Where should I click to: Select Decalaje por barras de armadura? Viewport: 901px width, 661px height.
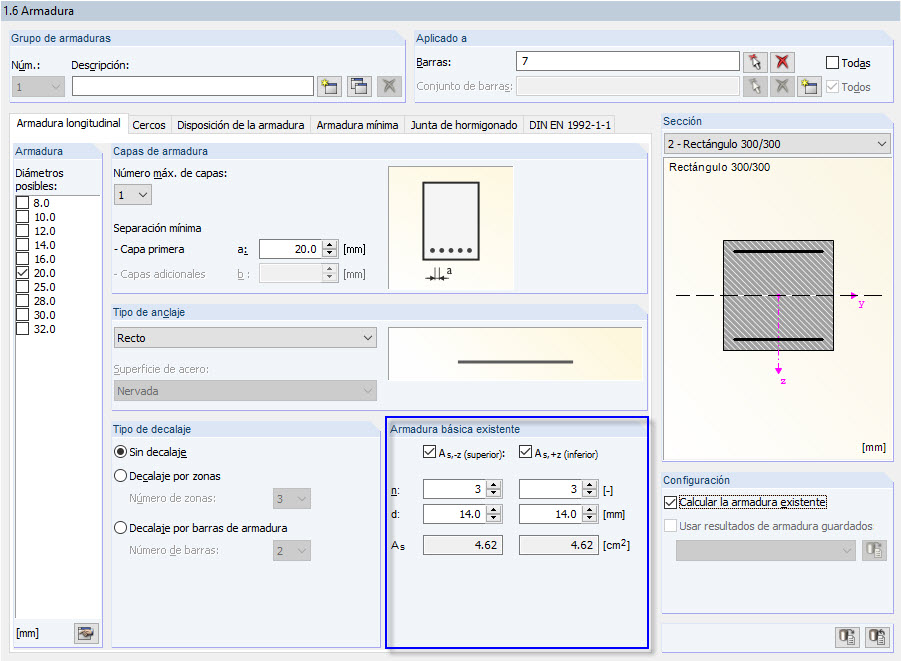120,528
